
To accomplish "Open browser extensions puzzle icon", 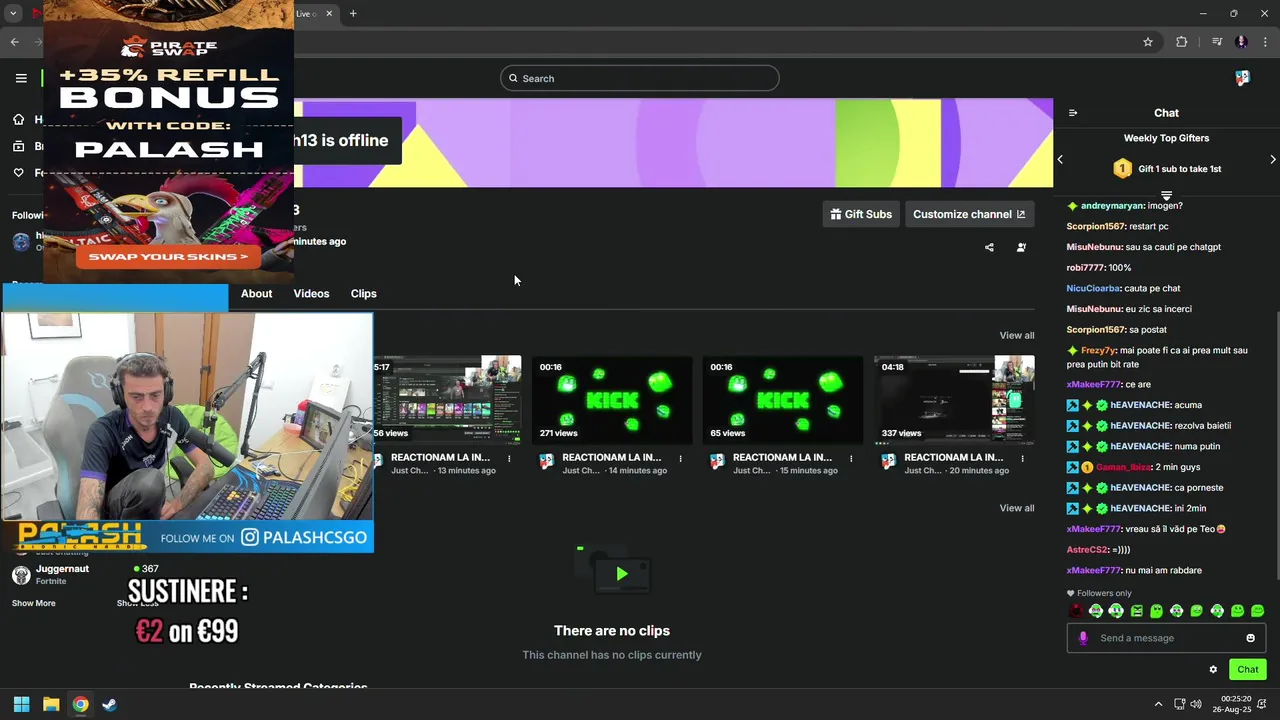I will pos(1182,42).
